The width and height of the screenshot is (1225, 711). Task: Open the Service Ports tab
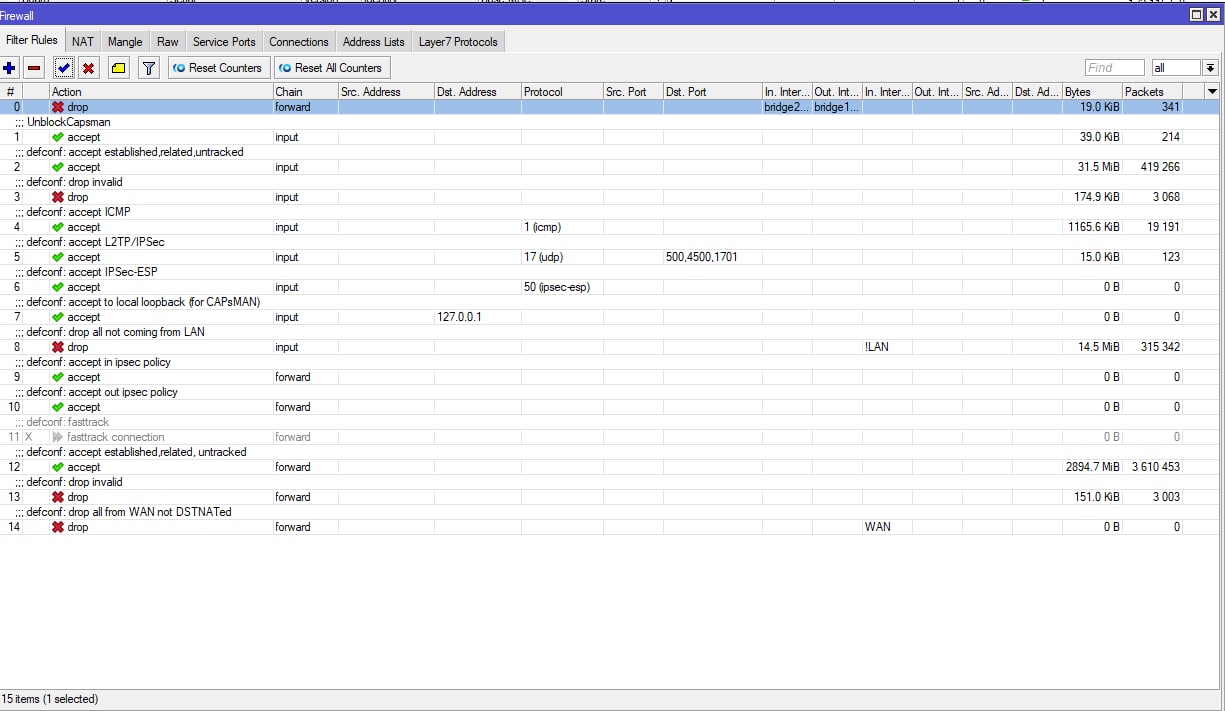pyautogui.click(x=224, y=41)
